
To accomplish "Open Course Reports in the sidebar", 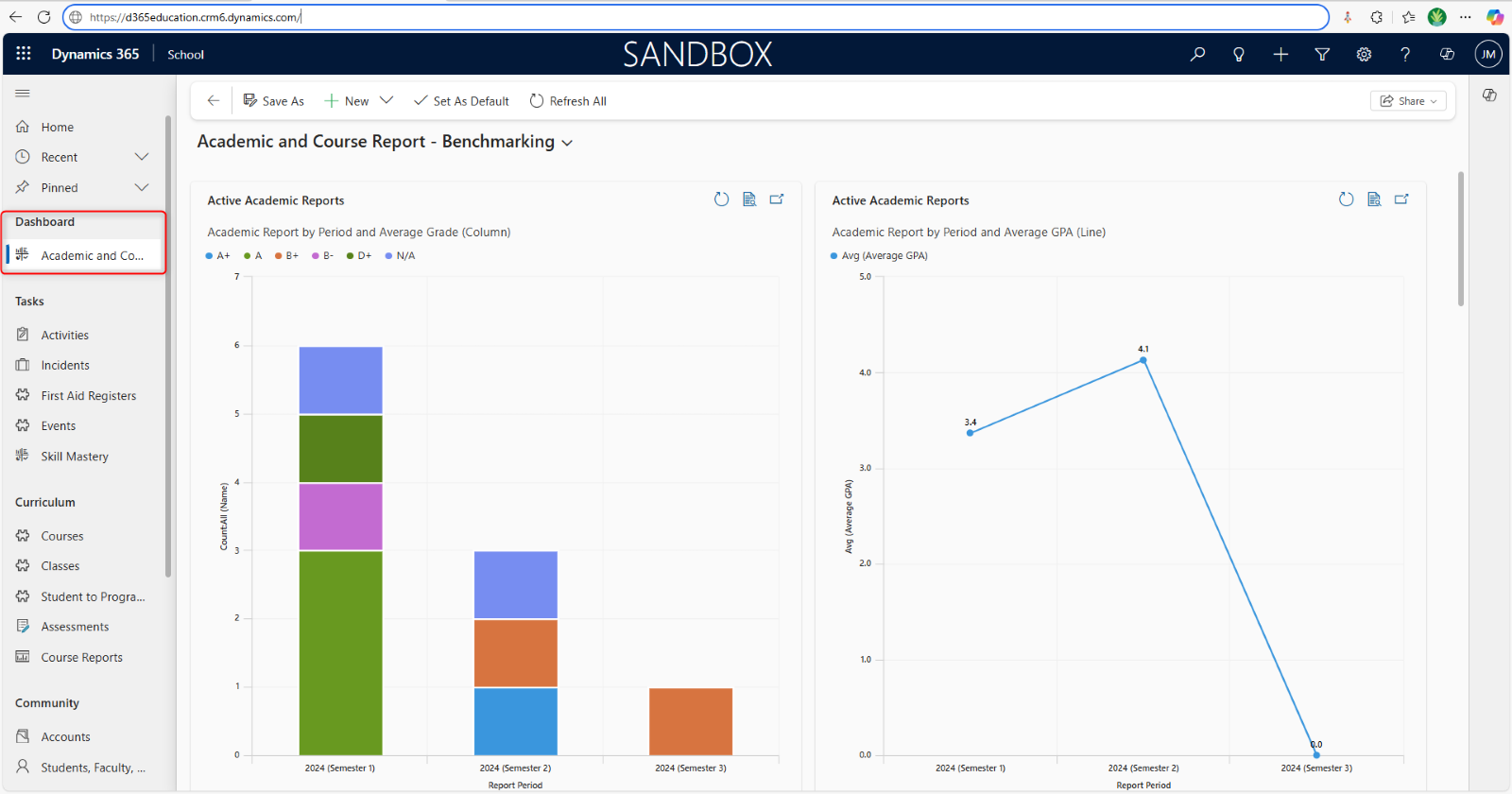I will tap(81, 658).
